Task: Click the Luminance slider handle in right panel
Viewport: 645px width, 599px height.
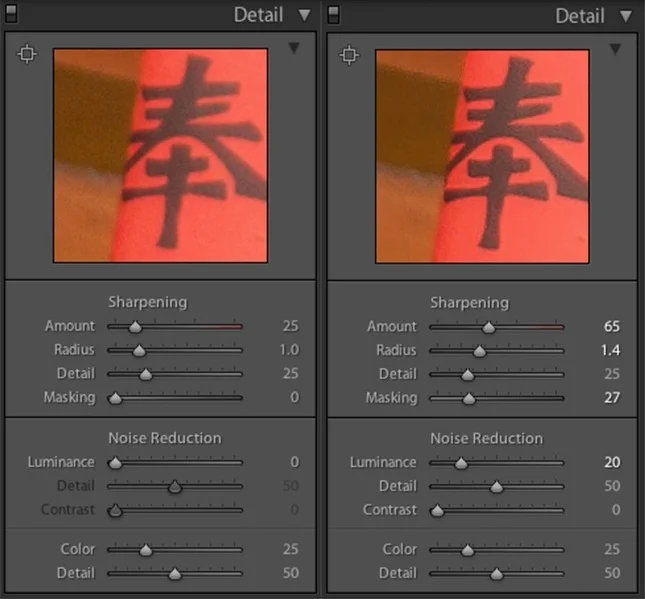Action: (461, 463)
